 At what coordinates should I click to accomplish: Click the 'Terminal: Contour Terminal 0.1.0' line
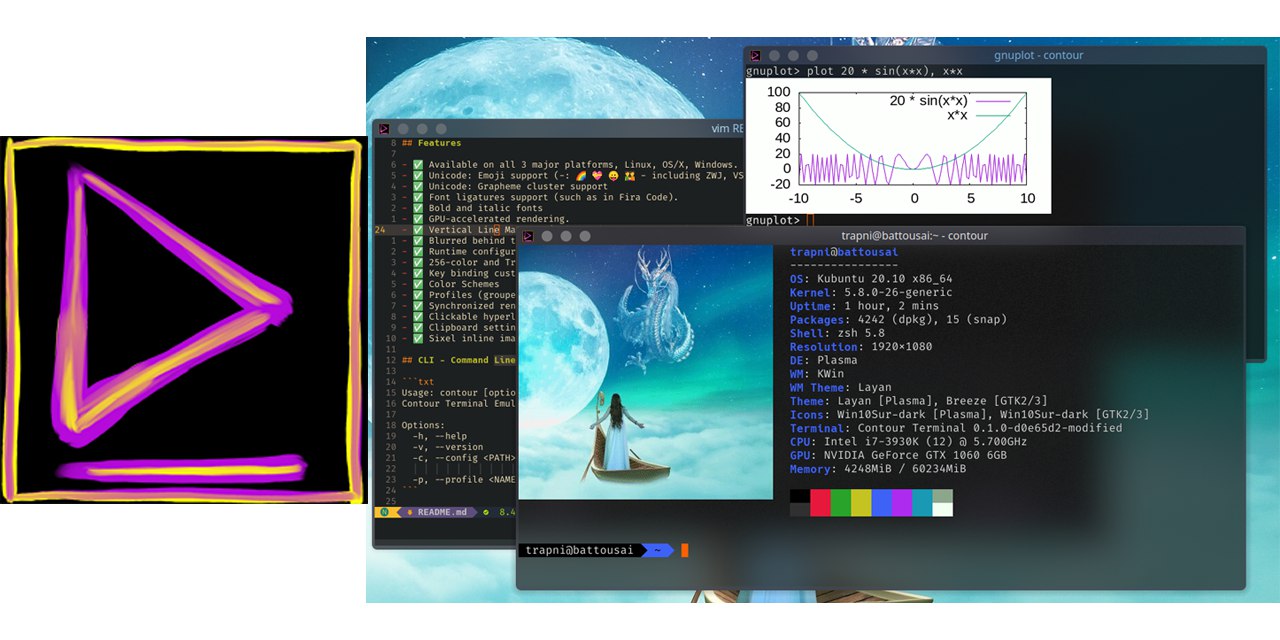click(x=956, y=428)
